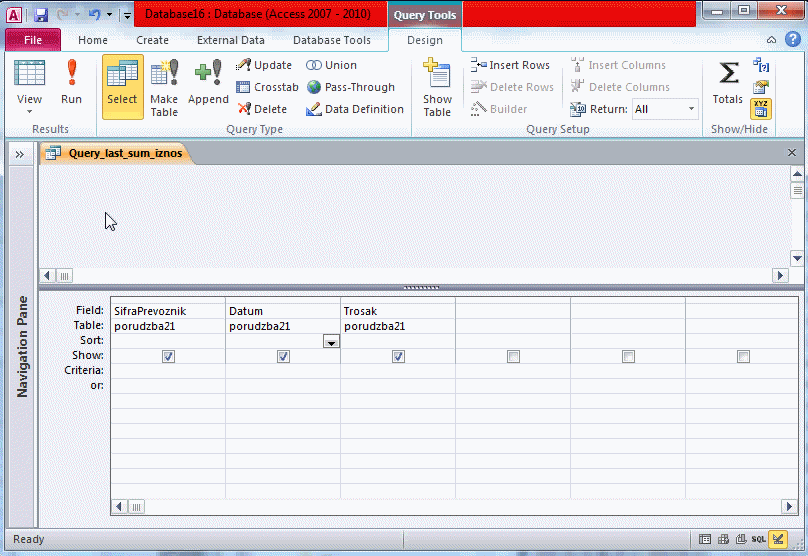Image resolution: width=808 pixels, height=556 pixels.
Task: Expand the Navigation Pane with chevron button
Action: (19, 153)
